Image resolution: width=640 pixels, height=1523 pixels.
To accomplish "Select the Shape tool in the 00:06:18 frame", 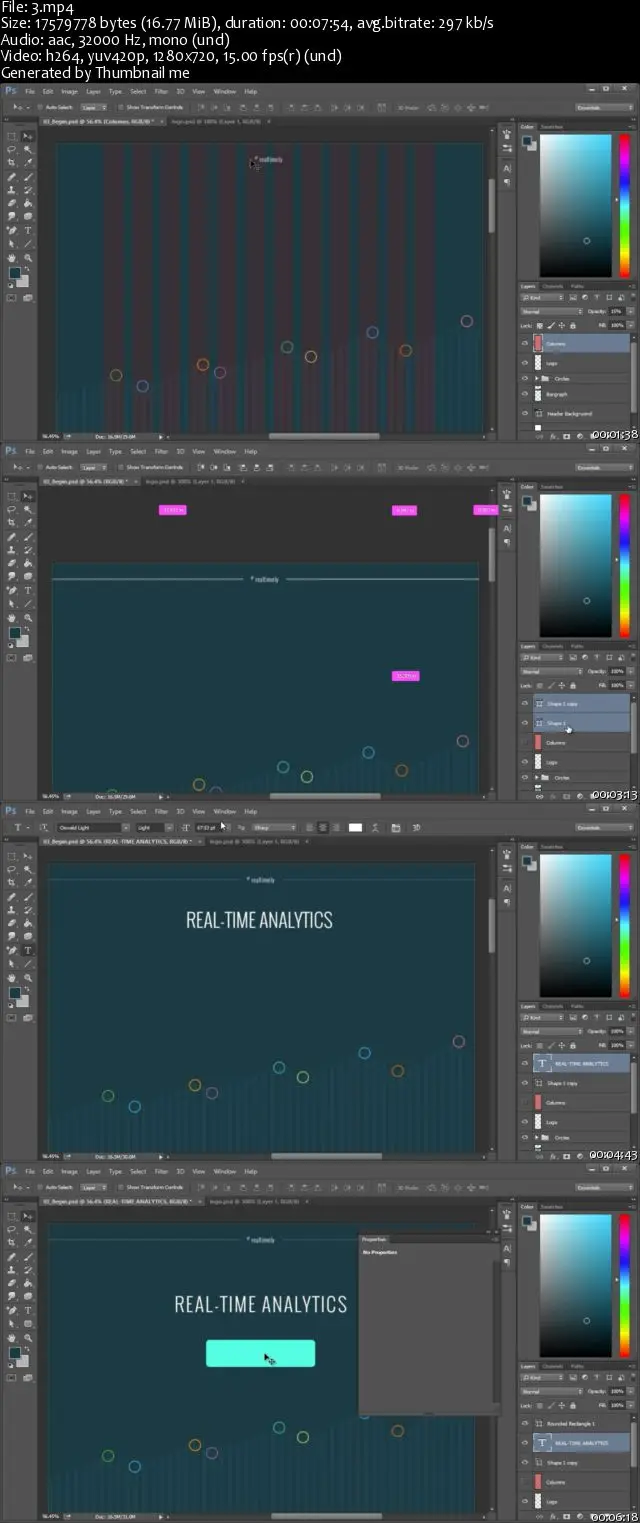I will [28, 1324].
